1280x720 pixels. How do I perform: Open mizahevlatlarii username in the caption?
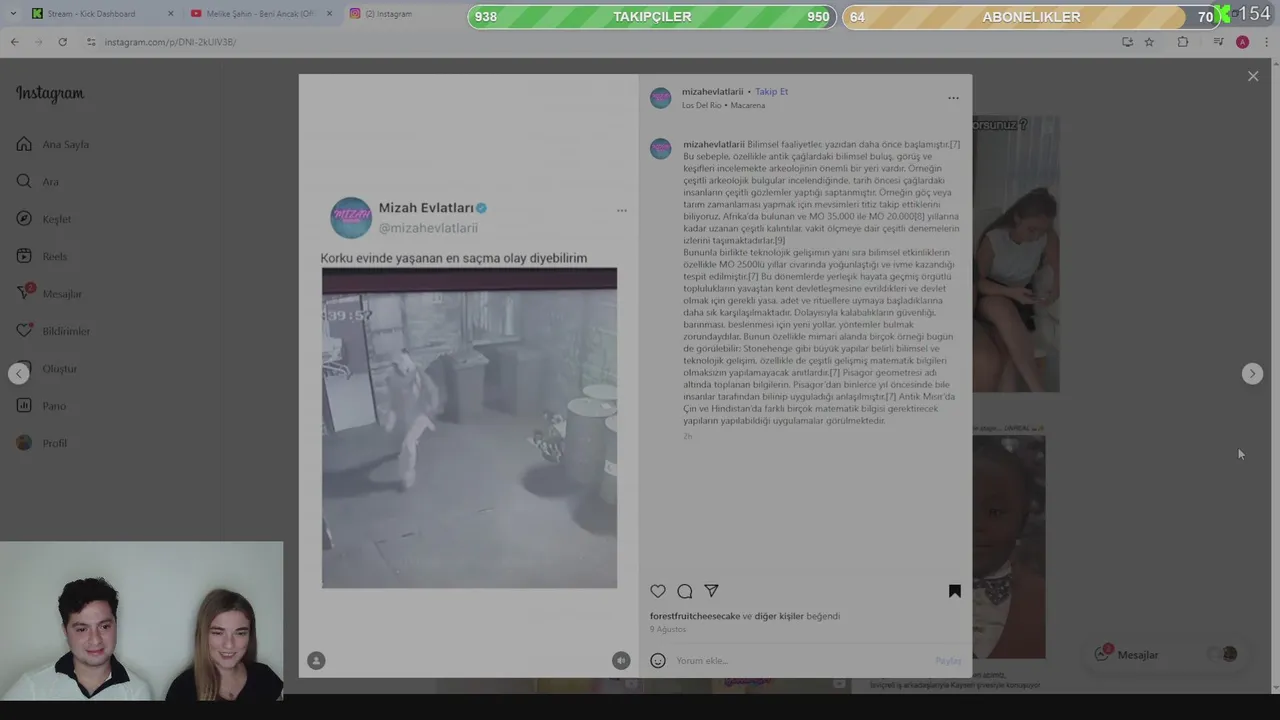pyautogui.click(x=713, y=145)
